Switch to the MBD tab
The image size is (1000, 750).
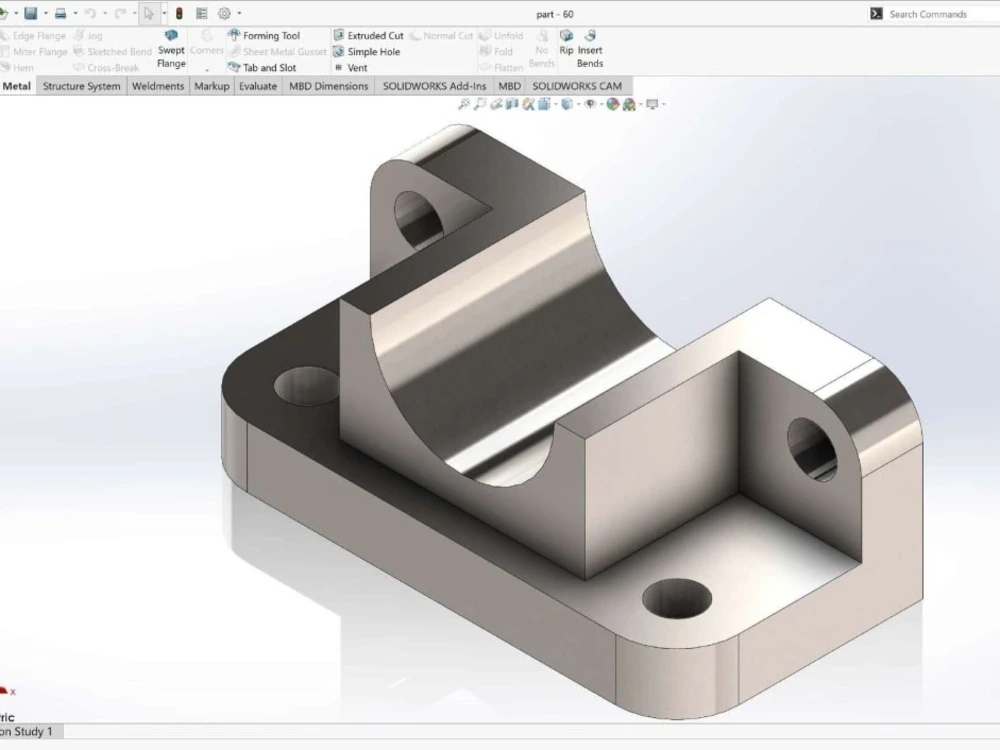pyautogui.click(x=510, y=86)
